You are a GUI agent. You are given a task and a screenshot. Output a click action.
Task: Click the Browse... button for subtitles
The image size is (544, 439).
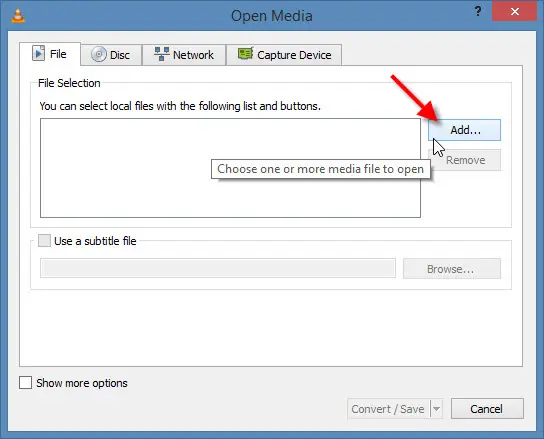click(x=452, y=269)
